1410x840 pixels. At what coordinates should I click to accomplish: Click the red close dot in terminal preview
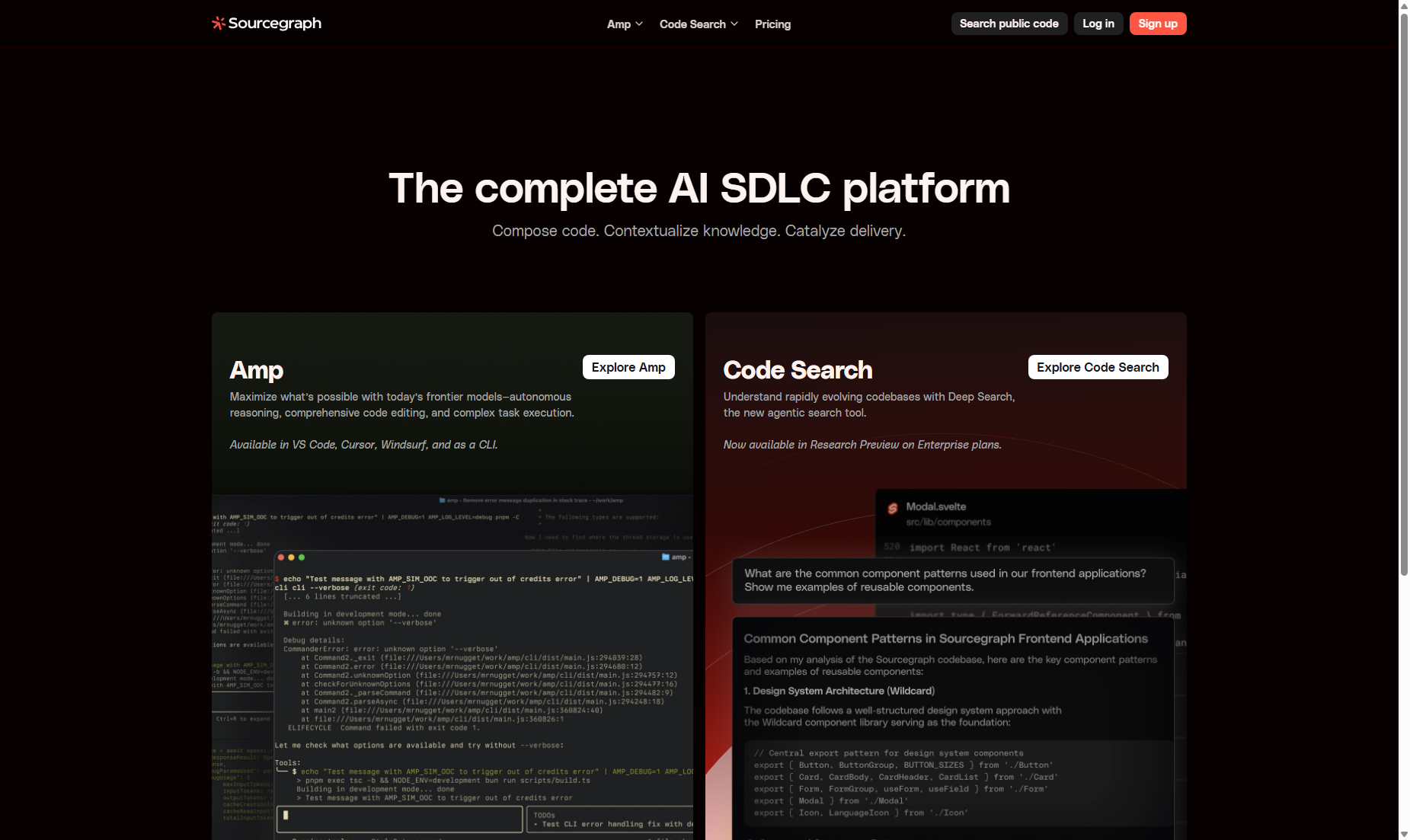(280, 557)
